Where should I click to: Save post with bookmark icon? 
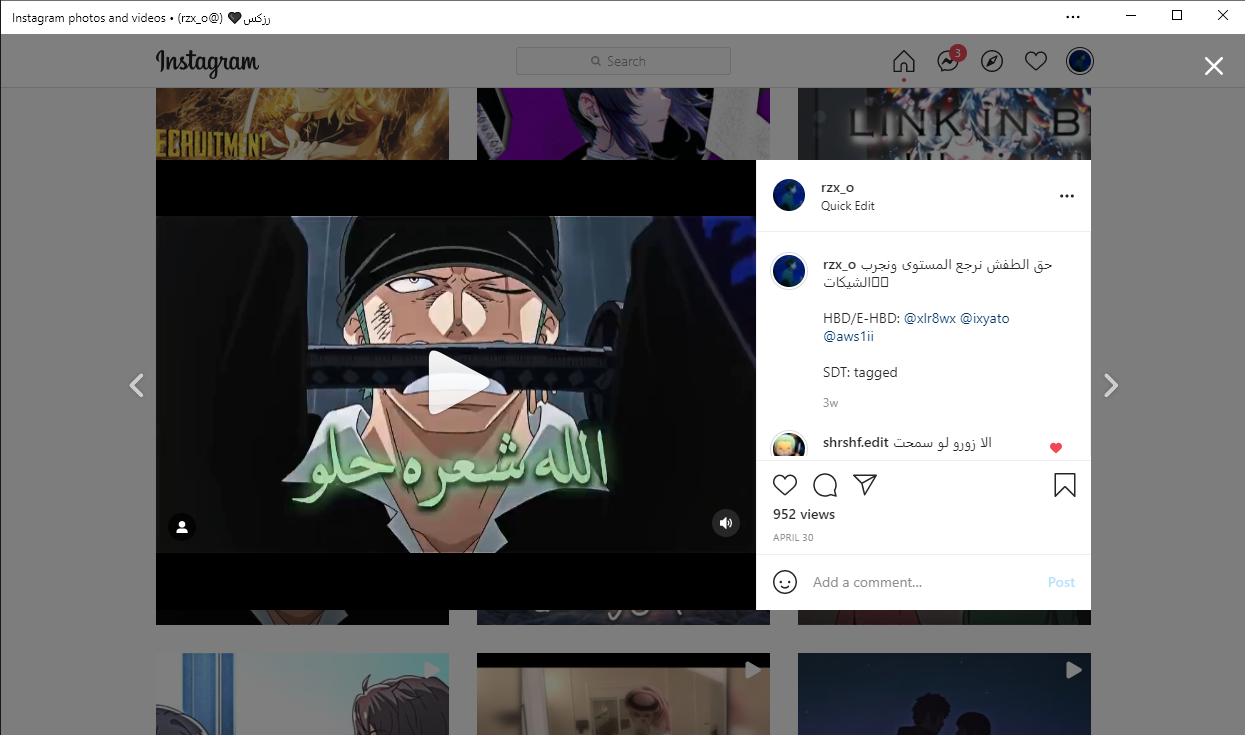point(1065,485)
